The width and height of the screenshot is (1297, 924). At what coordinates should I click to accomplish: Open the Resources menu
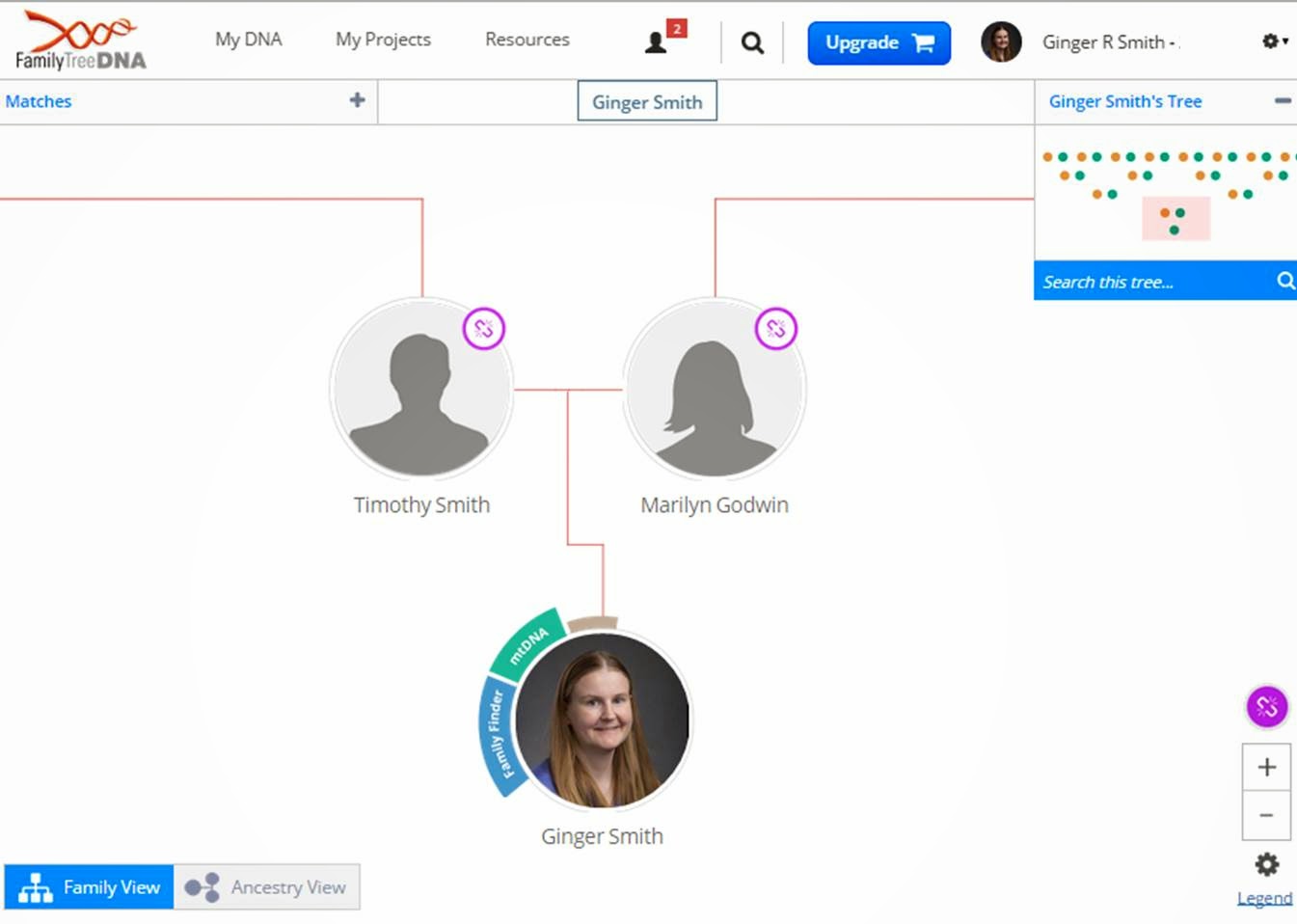click(x=527, y=40)
